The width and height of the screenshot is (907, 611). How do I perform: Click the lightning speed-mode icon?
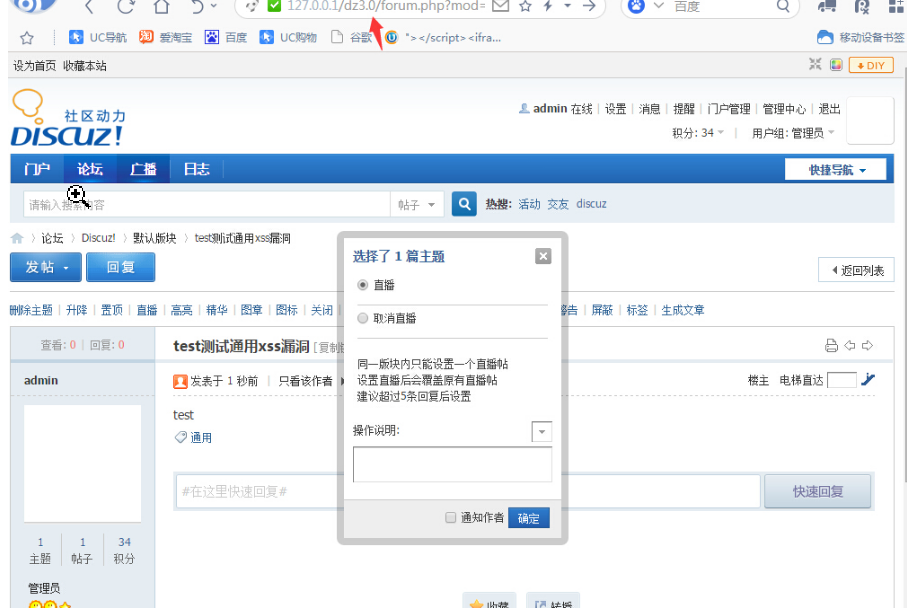548,6
